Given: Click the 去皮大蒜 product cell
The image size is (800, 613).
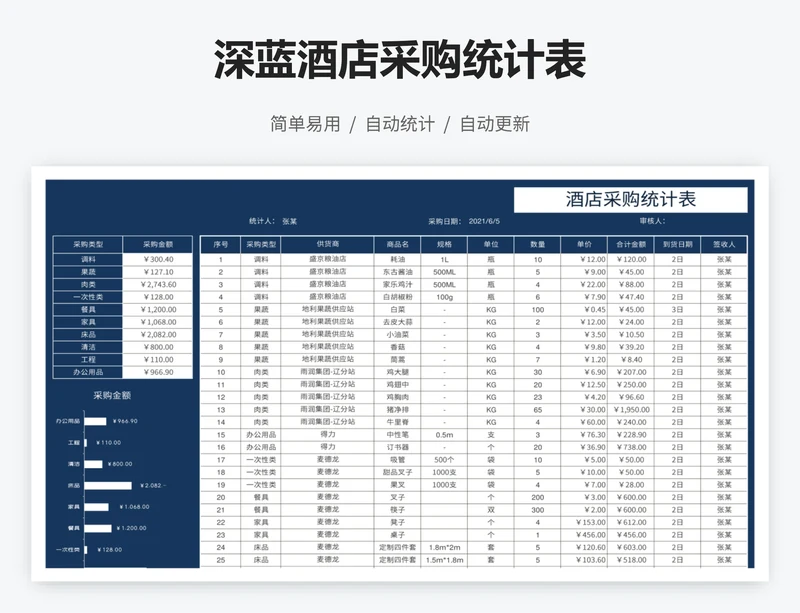Looking at the screenshot, I should (x=397, y=322).
